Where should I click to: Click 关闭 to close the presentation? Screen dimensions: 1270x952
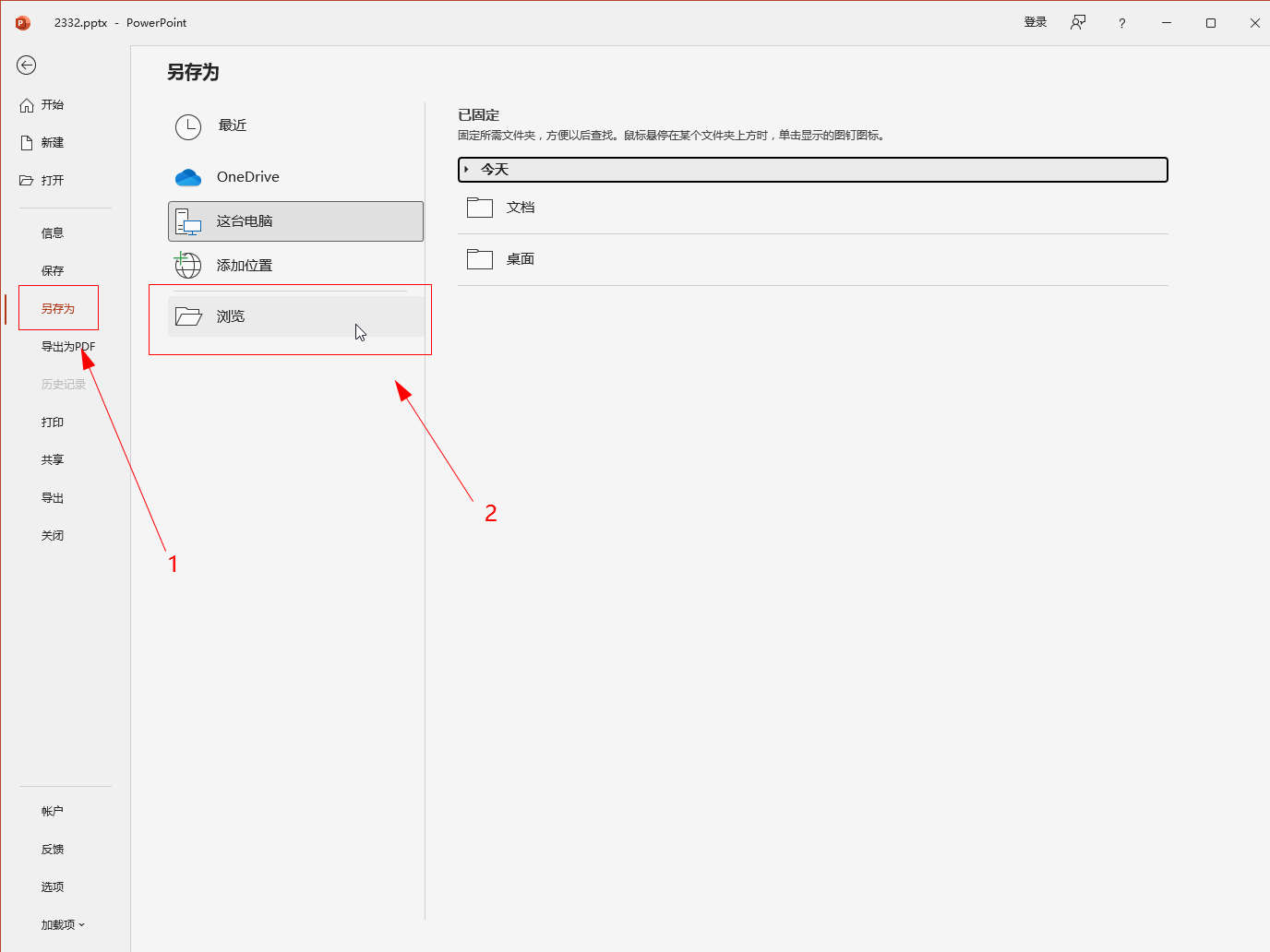pos(53,536)
